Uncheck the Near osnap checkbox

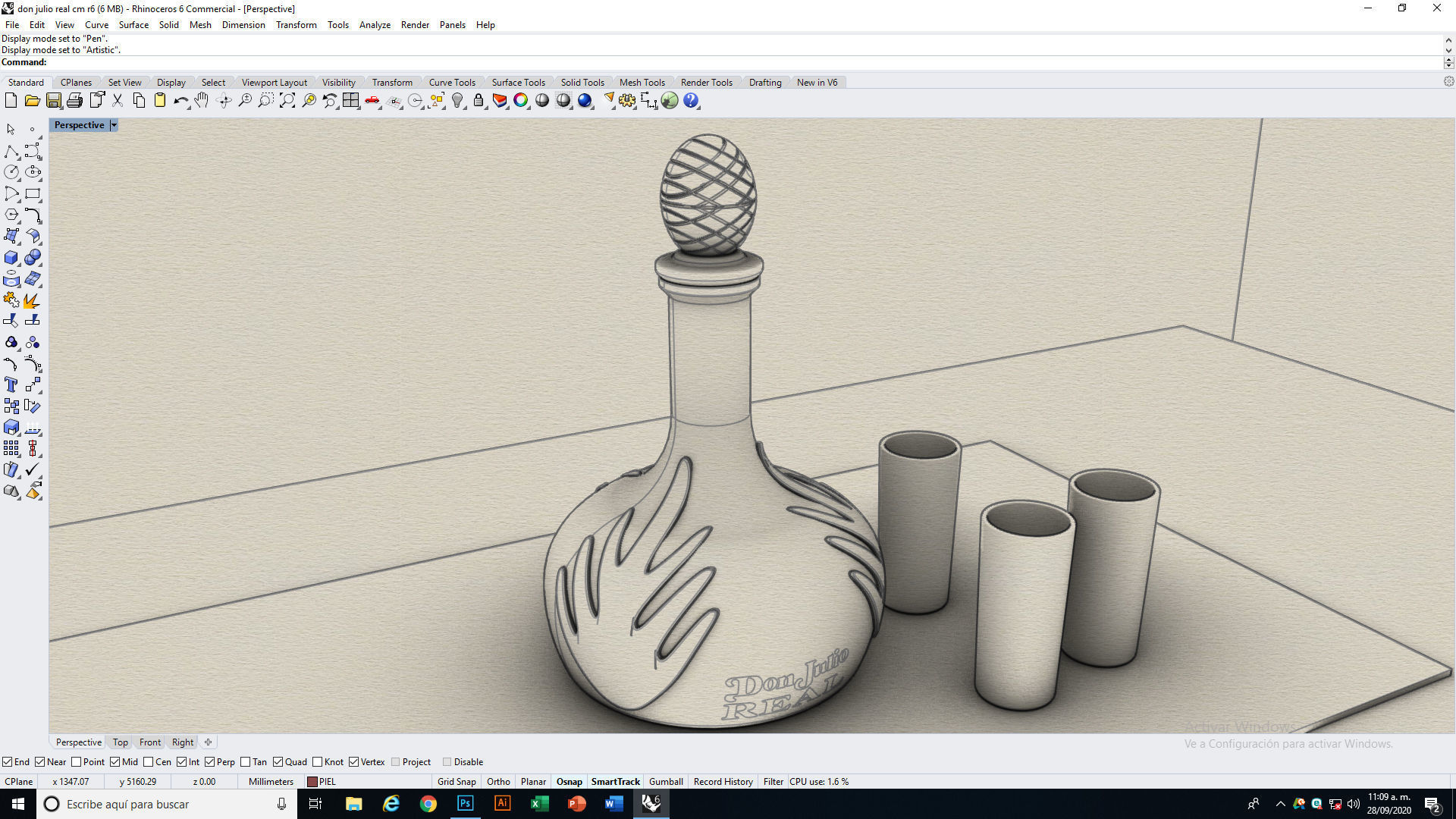click(x=39, y=762)
